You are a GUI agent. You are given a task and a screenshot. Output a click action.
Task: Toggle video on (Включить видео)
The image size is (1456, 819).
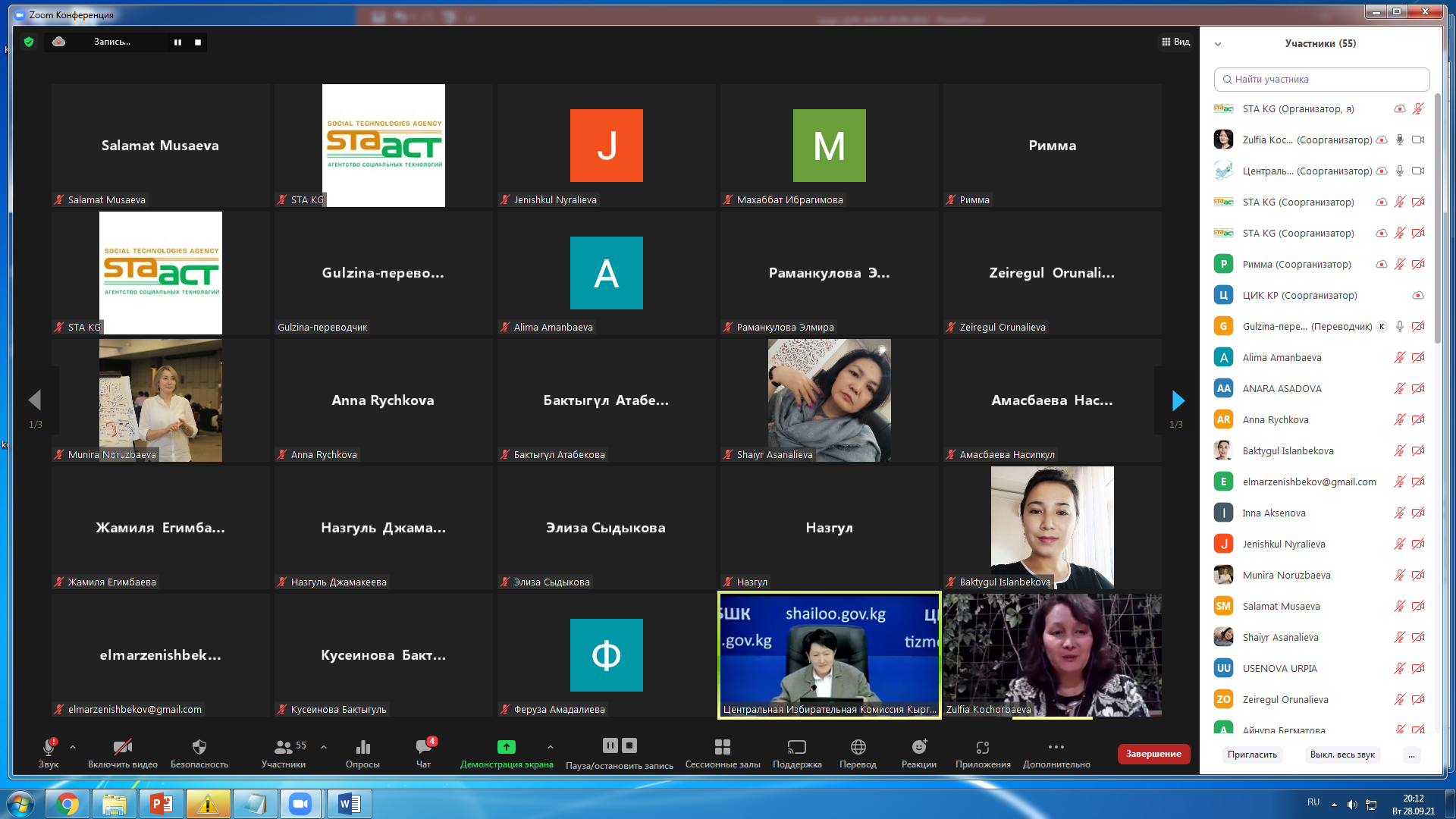point(122,748)
